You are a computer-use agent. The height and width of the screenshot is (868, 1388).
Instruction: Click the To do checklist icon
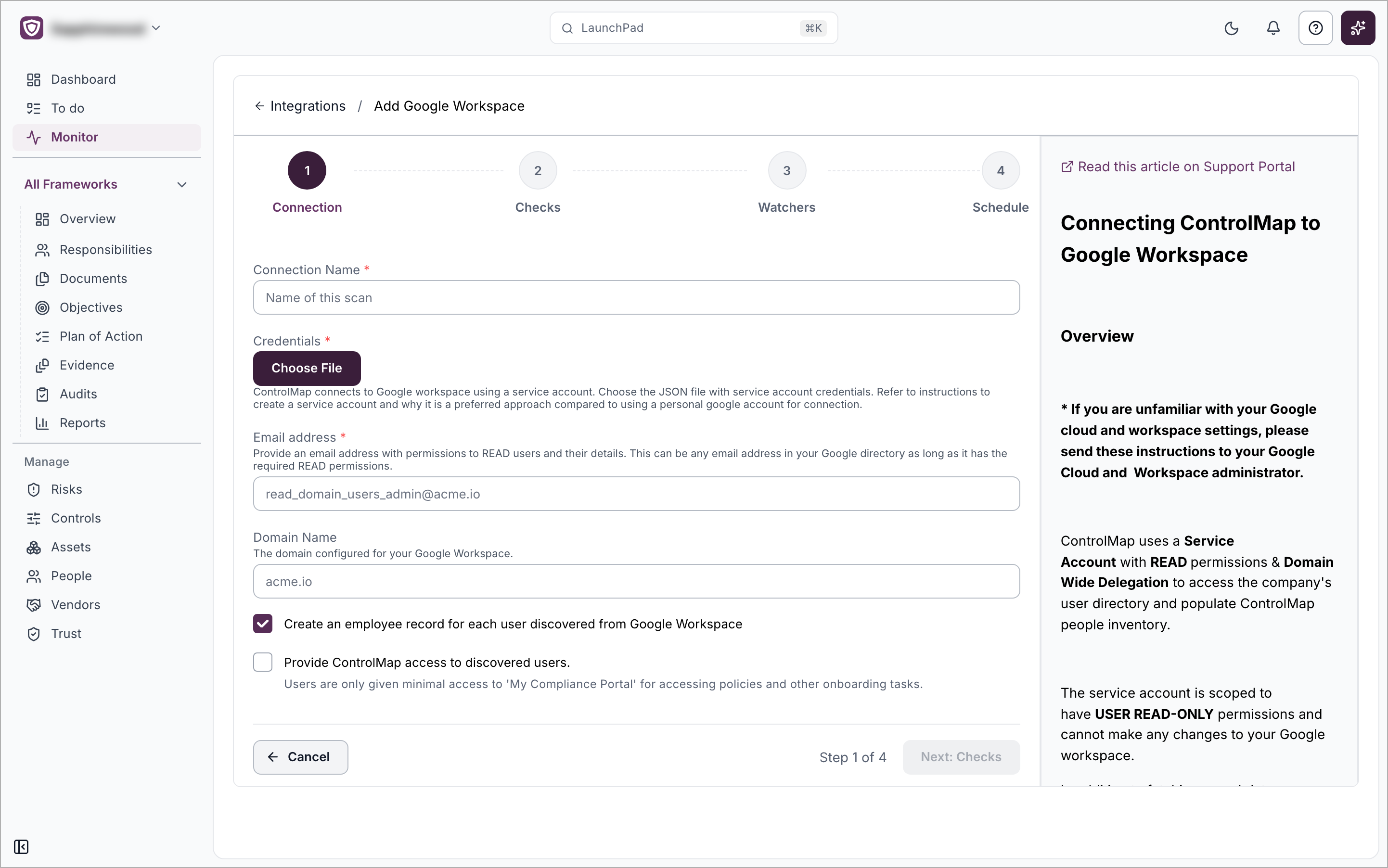pos(34,109)
